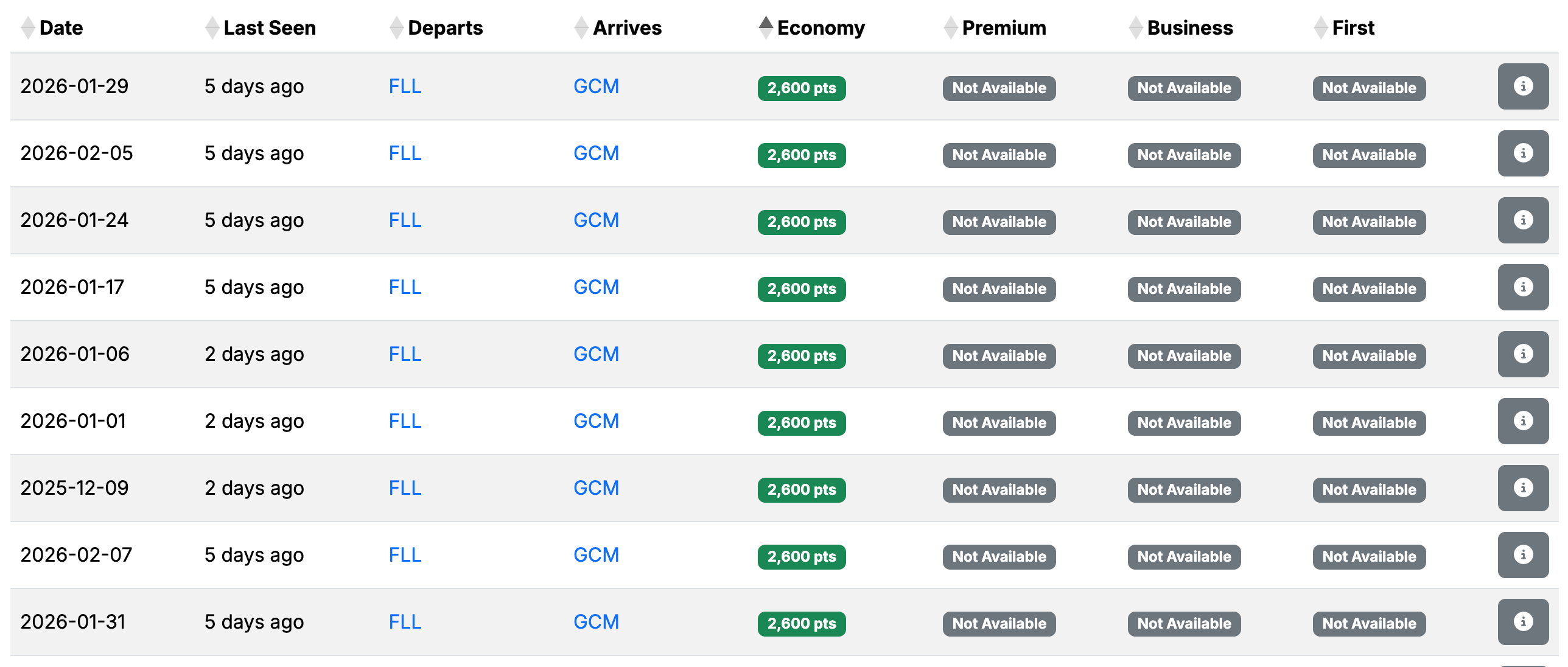Open info details for the 2026-01-01 flight
1568x667 pixels.
pos(1523,421)
